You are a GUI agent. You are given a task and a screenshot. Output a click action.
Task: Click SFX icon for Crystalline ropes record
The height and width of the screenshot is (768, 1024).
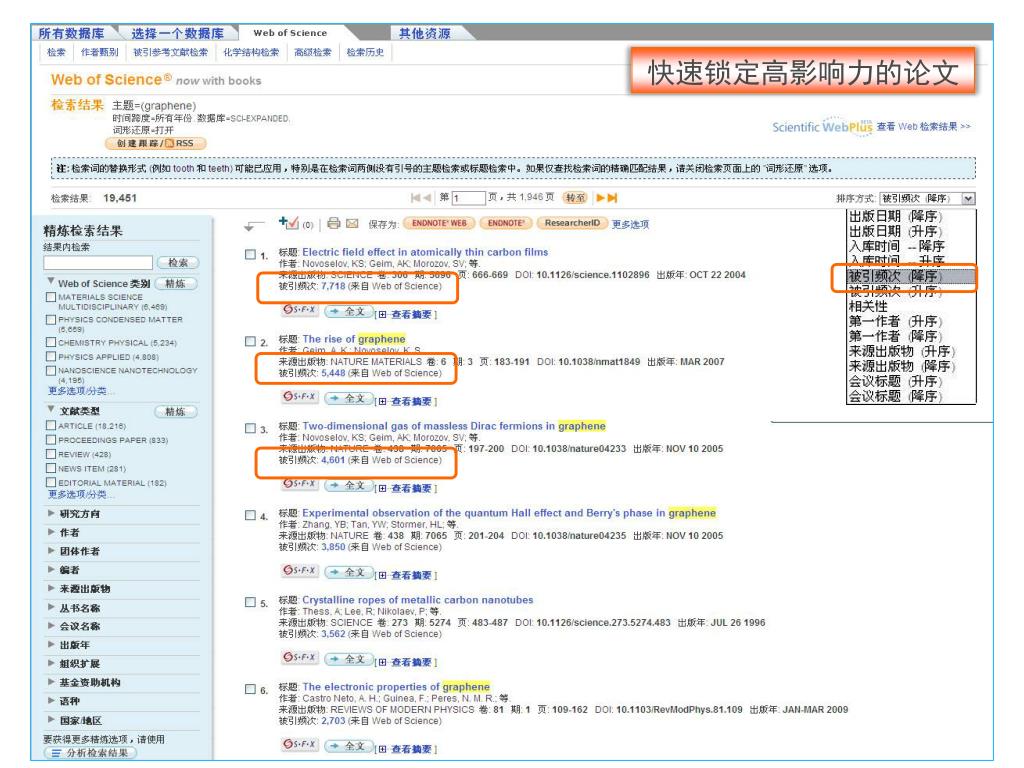[x=300, y=657]
